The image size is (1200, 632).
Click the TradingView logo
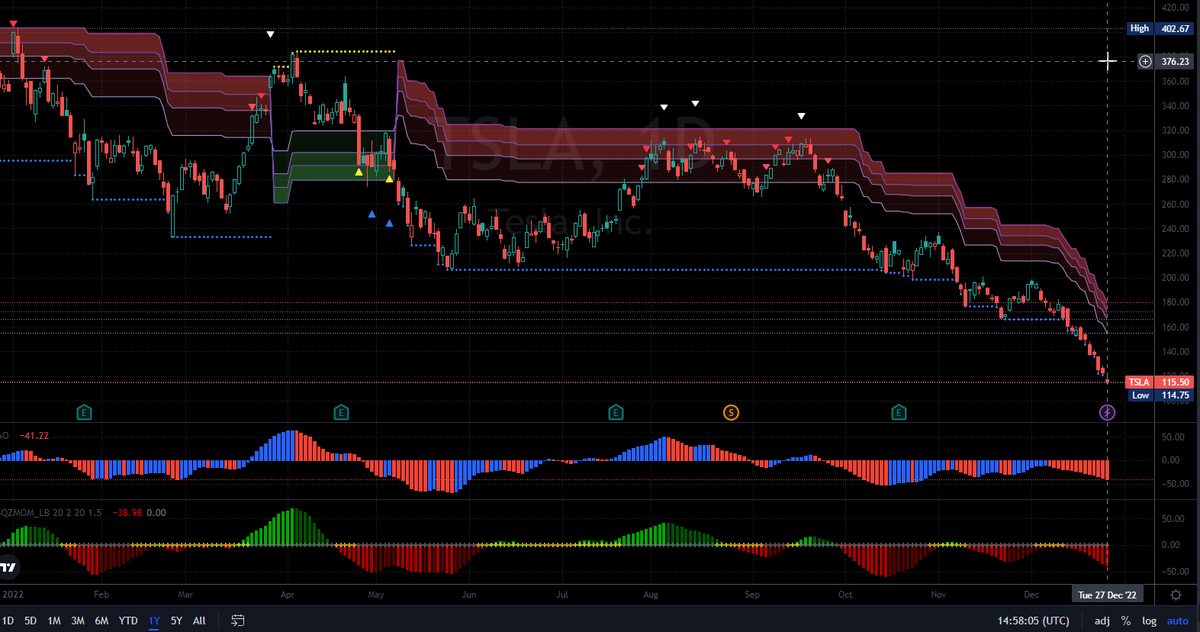tap(8, 568)
